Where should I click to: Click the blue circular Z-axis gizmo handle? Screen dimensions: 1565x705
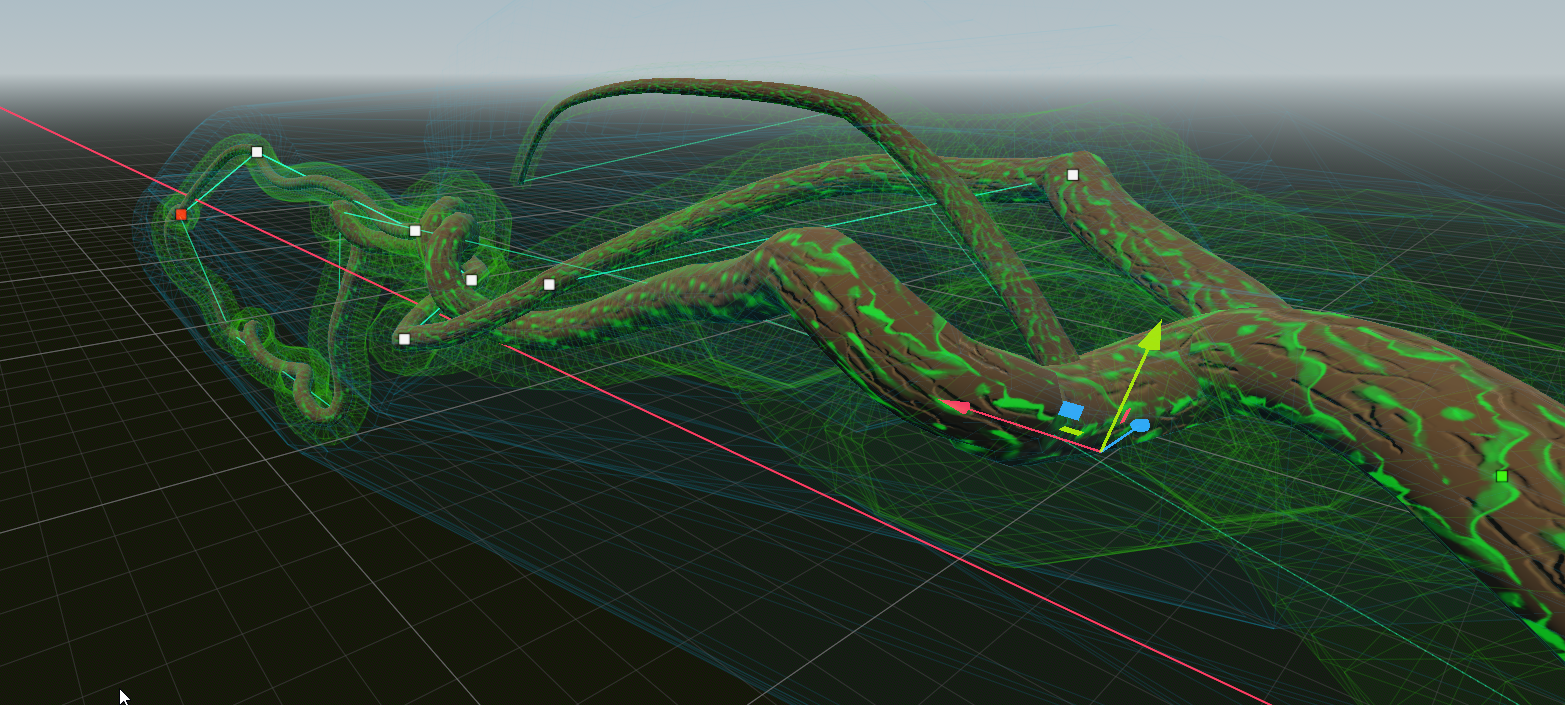pos(1140,425)
